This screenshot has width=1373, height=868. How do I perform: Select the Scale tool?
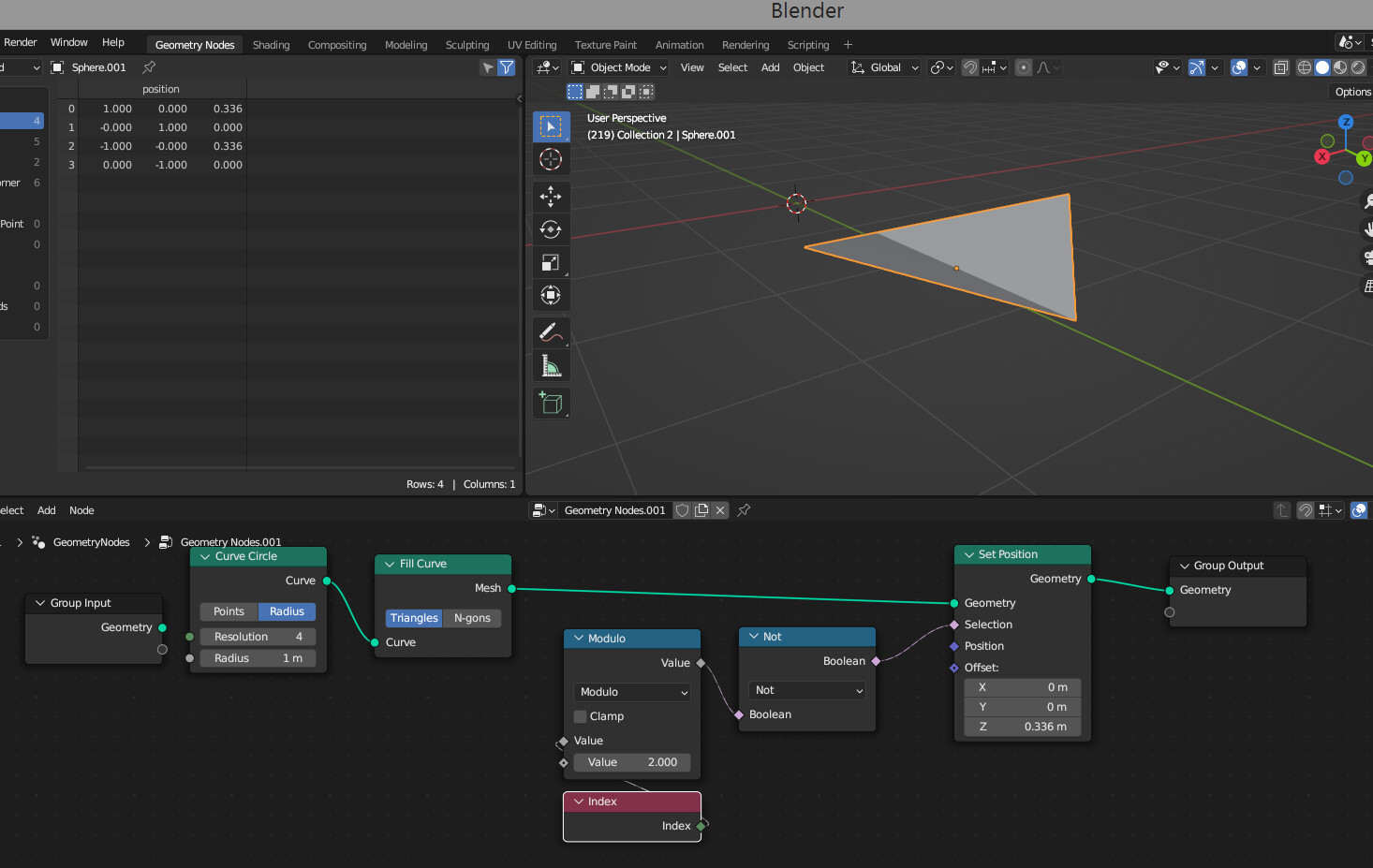click(551, 262)
